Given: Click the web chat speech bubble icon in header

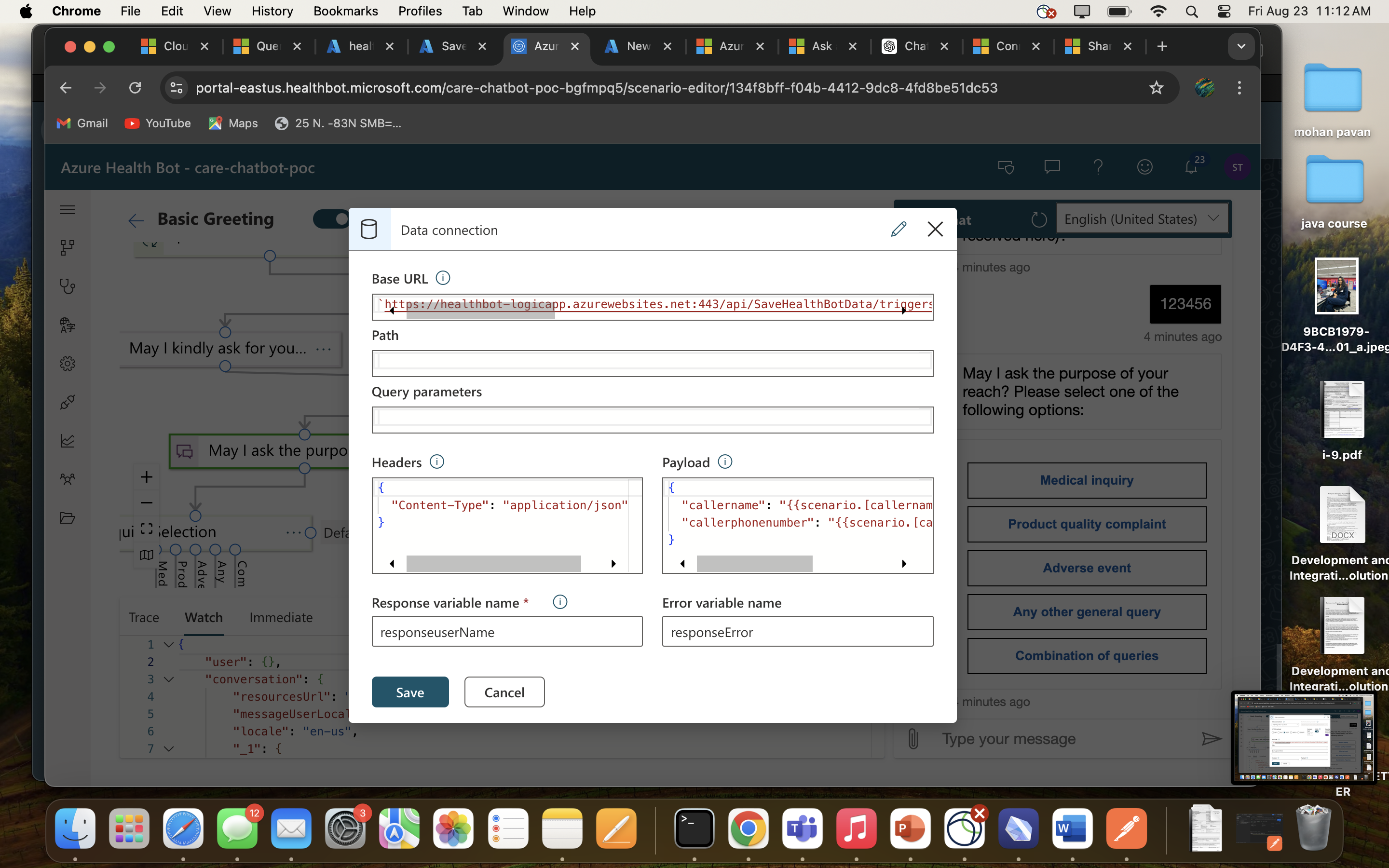Looking at the screenshot, I should click(1051, 167).
